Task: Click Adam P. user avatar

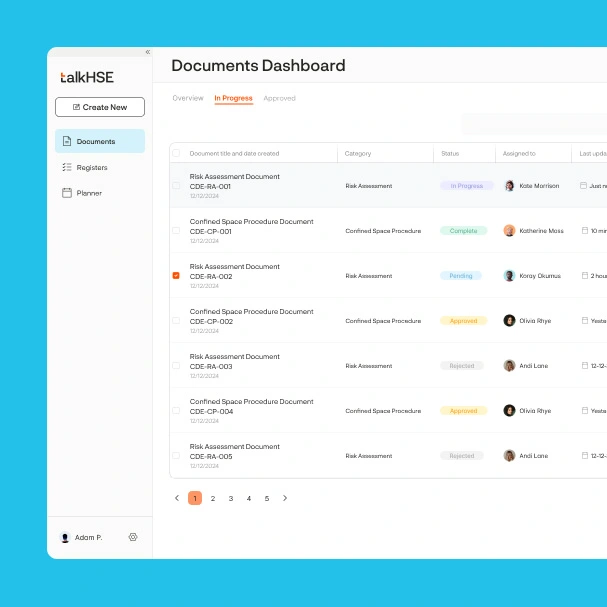Action: tap(65, 537)
